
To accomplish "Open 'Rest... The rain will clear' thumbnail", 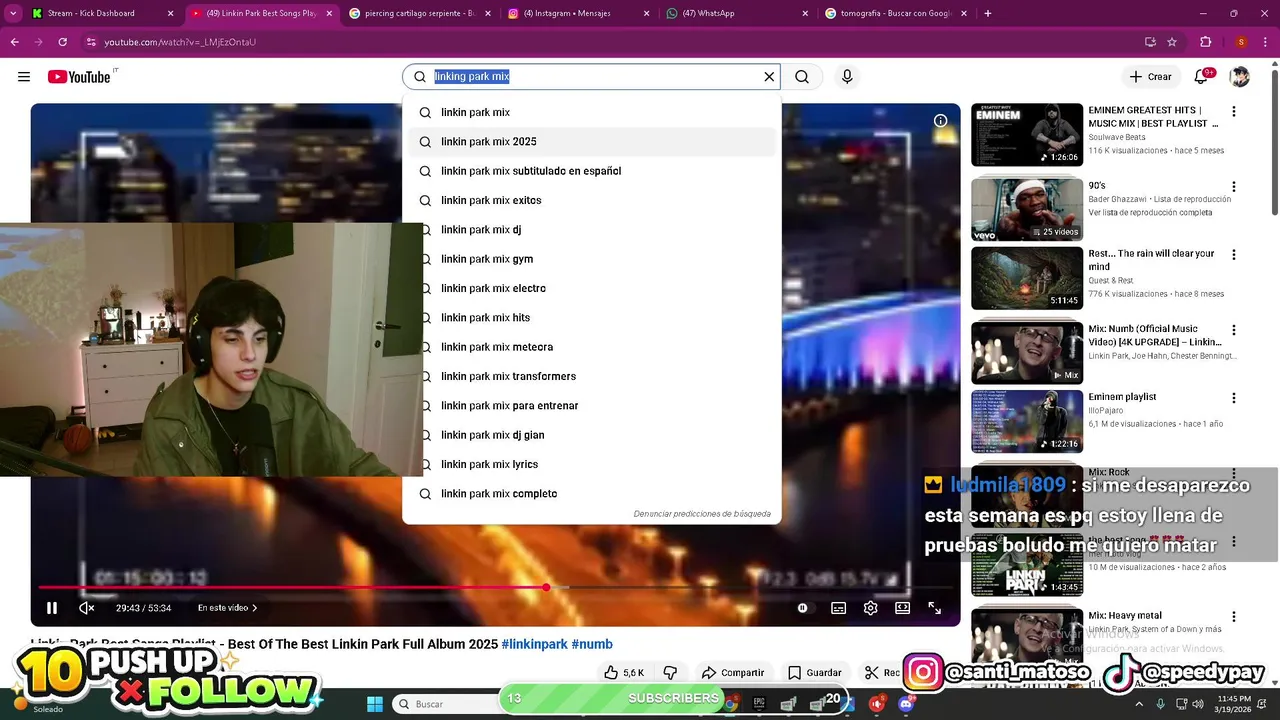I will point(1027,278).
